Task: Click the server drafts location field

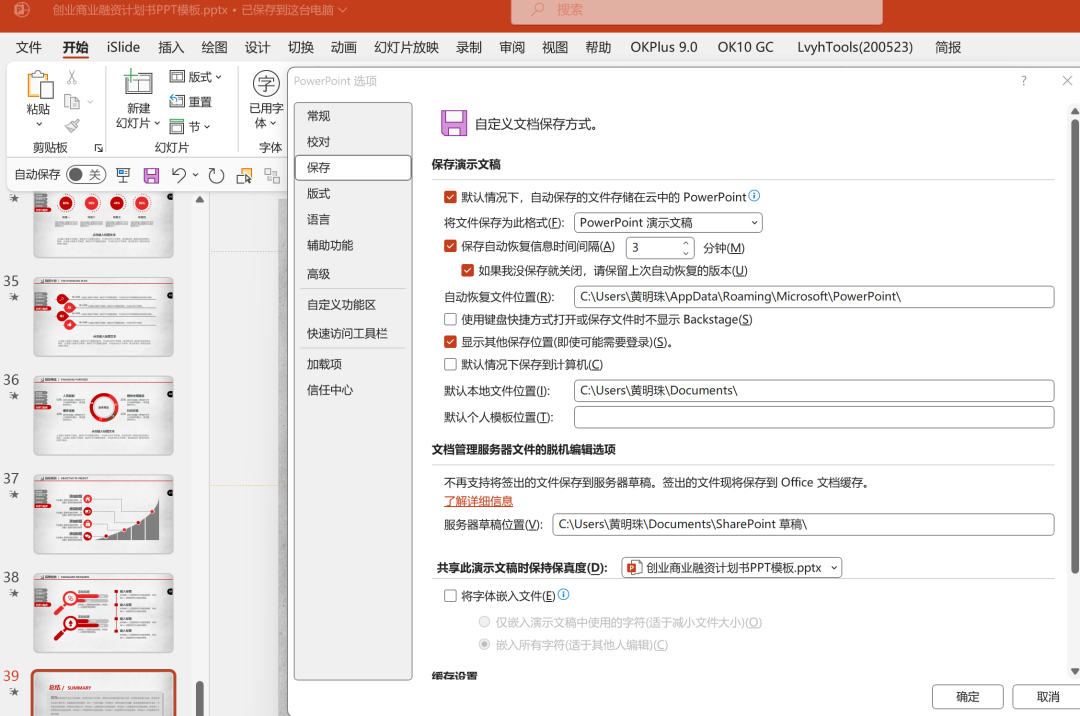Action: click(803, 525)
